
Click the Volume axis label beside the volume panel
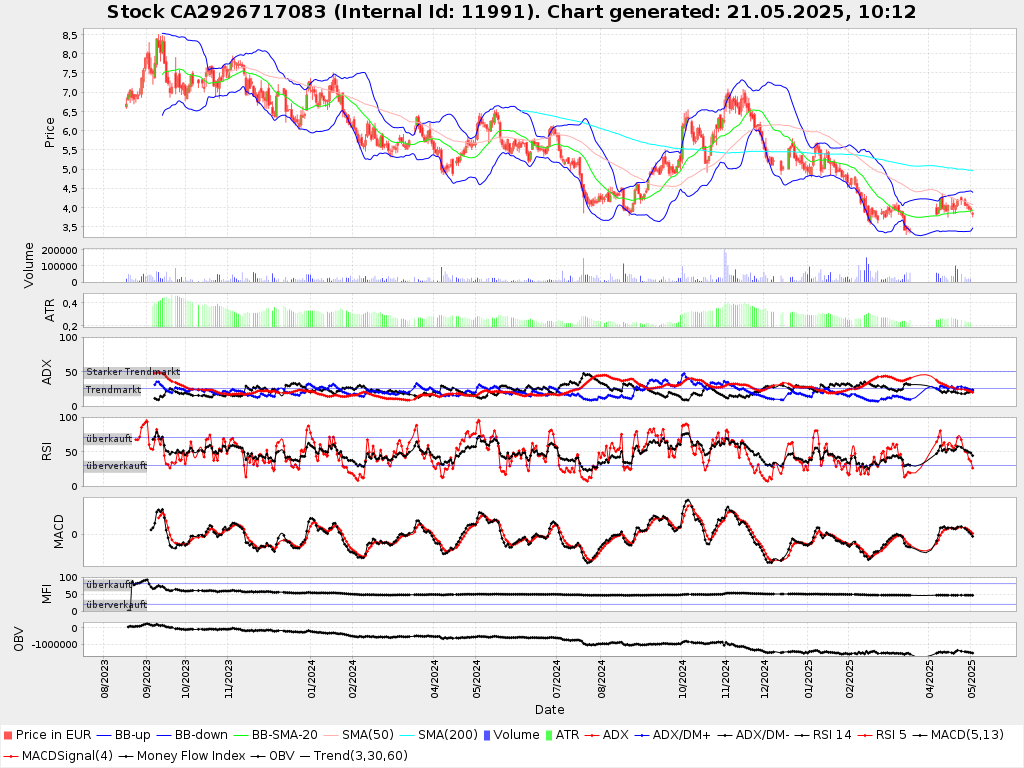click(29, 265)
